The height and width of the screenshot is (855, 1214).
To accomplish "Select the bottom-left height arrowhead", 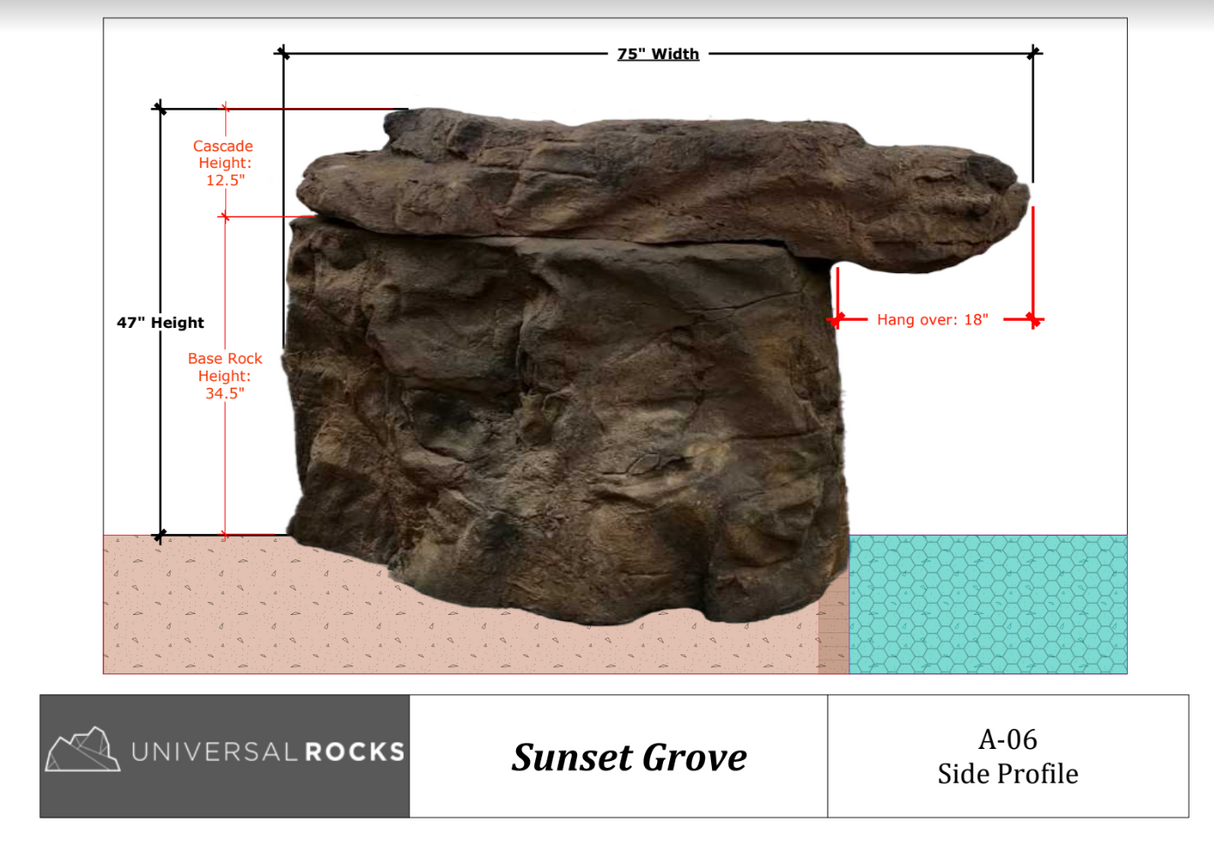I will pos(160,535).
